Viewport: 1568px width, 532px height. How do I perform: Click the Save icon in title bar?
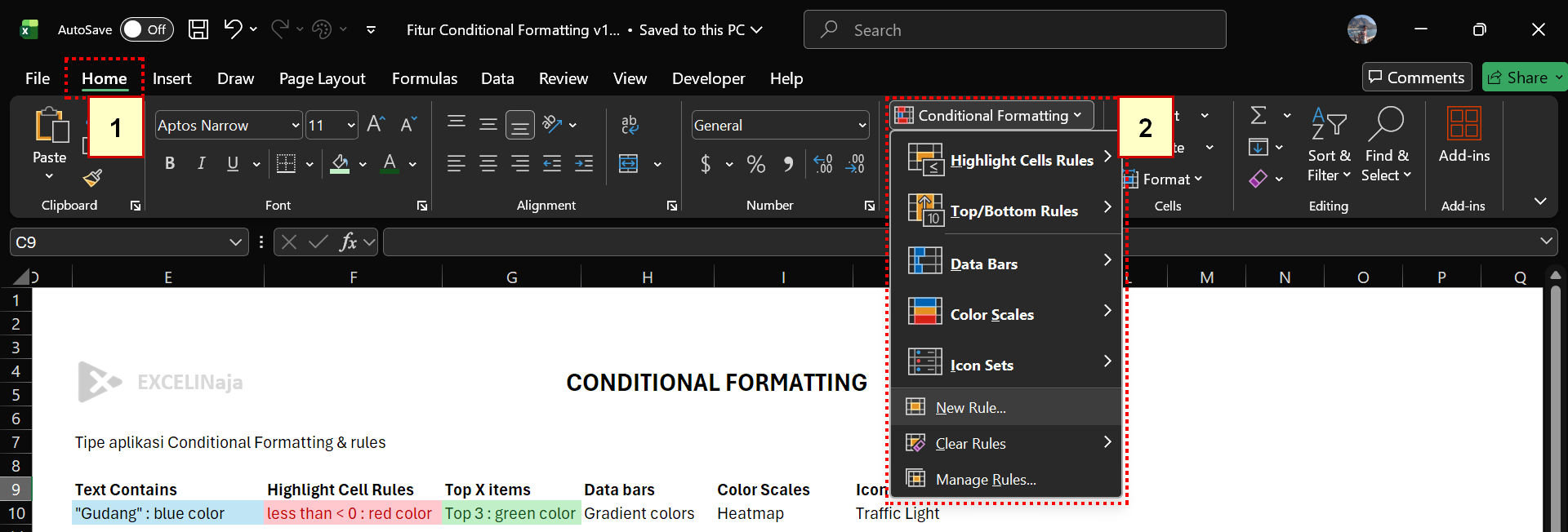pyautogui.click(x=198, y=29)
